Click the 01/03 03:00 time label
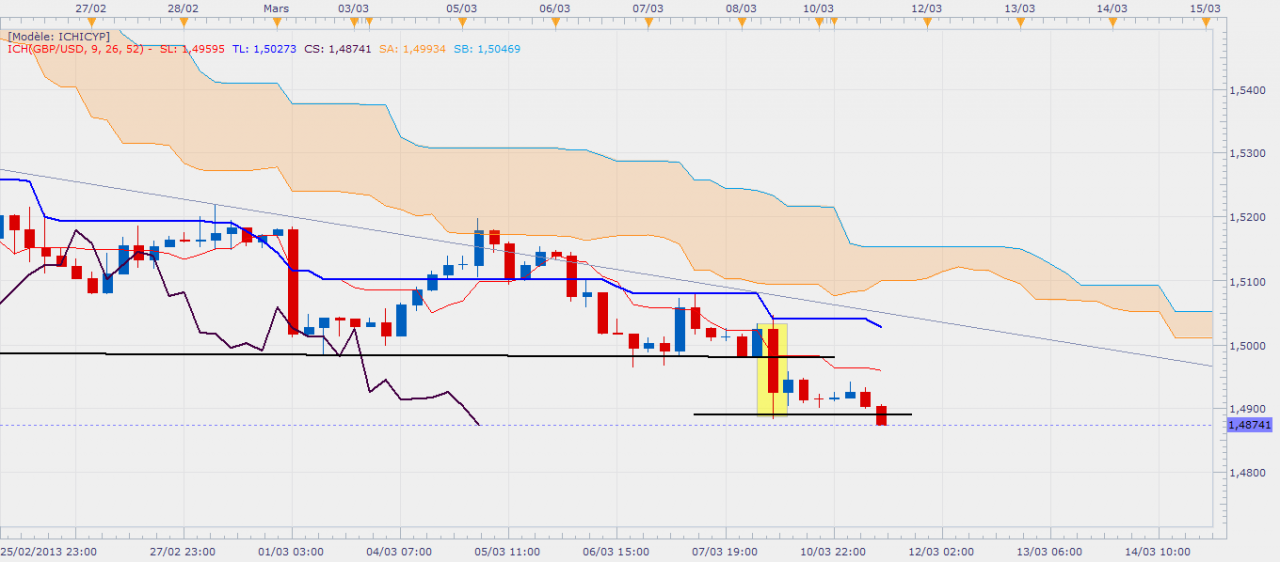The height and width of the screenshot is (562, 1280). 291,551
